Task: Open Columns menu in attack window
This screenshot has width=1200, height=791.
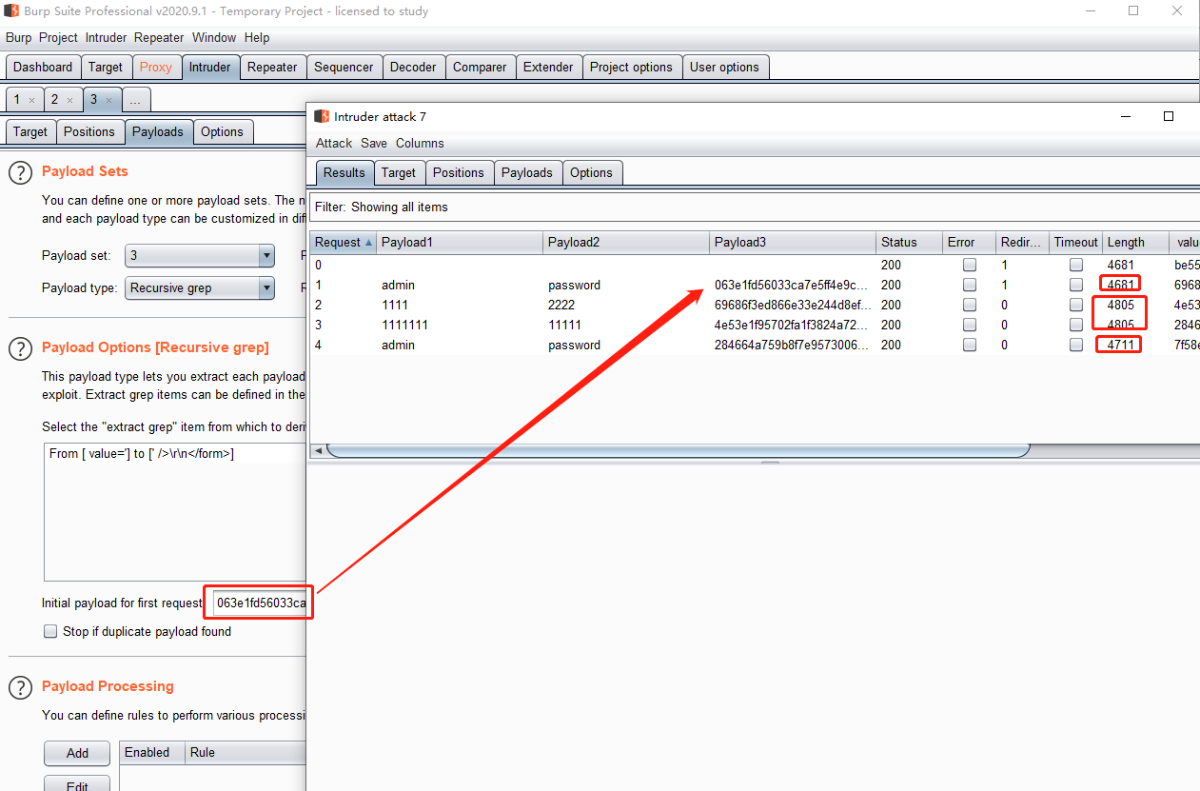Action: click(420, 143)
